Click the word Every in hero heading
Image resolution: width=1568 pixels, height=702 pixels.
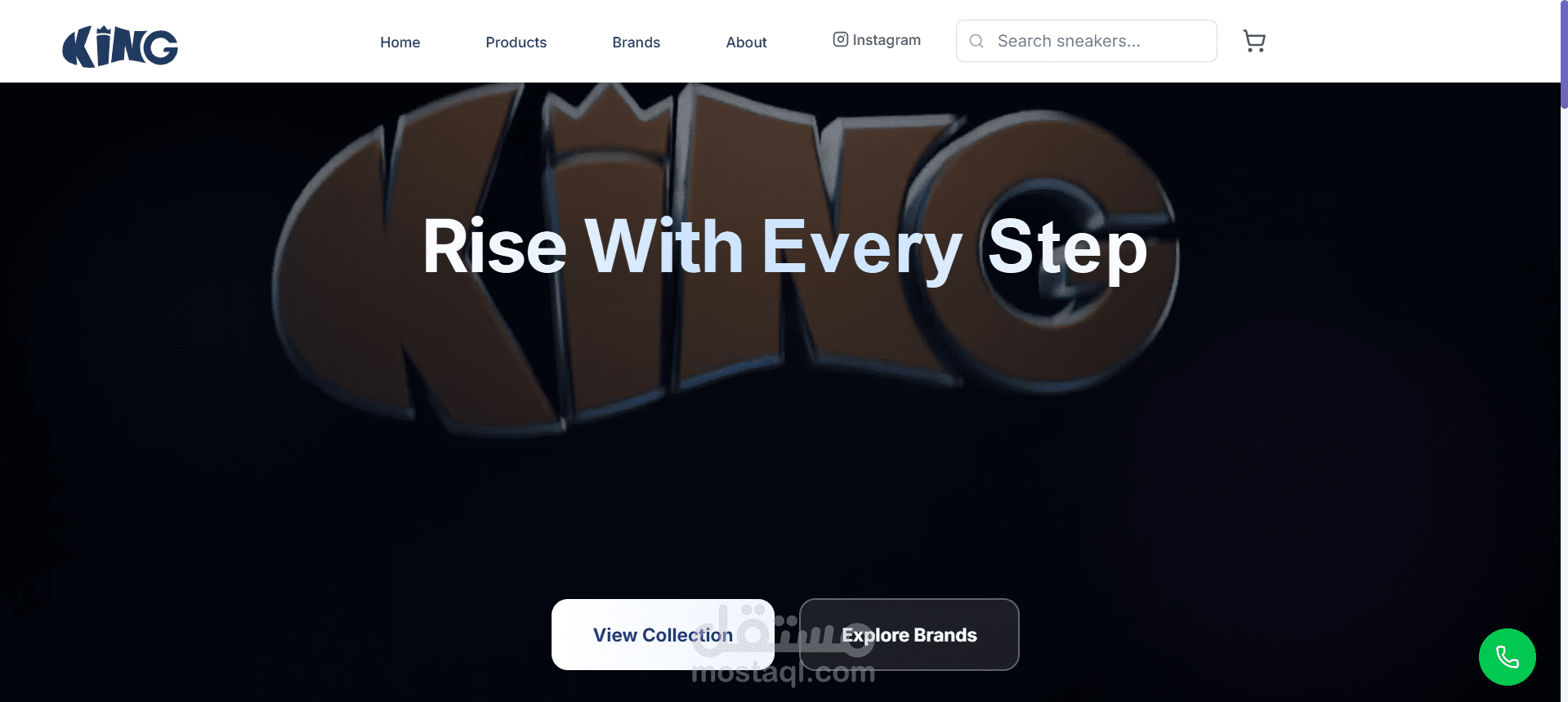pyautogui.click(x=862, y=248)
